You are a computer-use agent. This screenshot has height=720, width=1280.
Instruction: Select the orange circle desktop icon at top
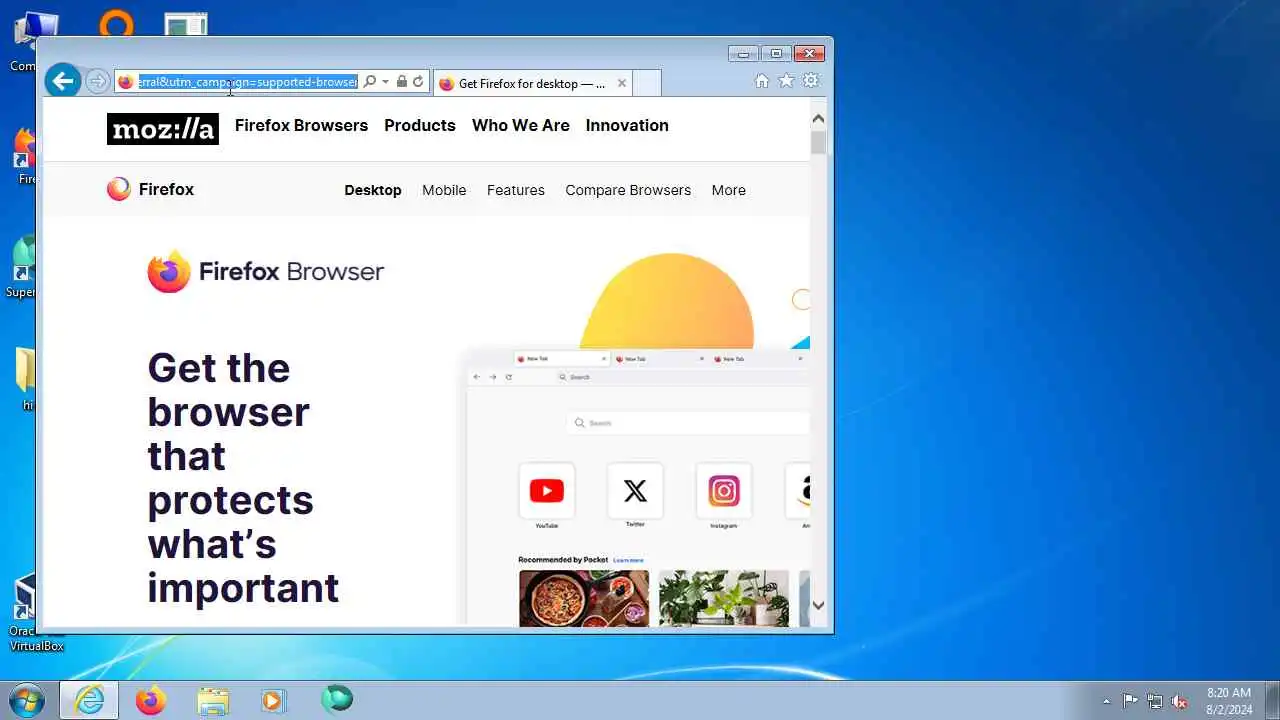tap(116, 24)
